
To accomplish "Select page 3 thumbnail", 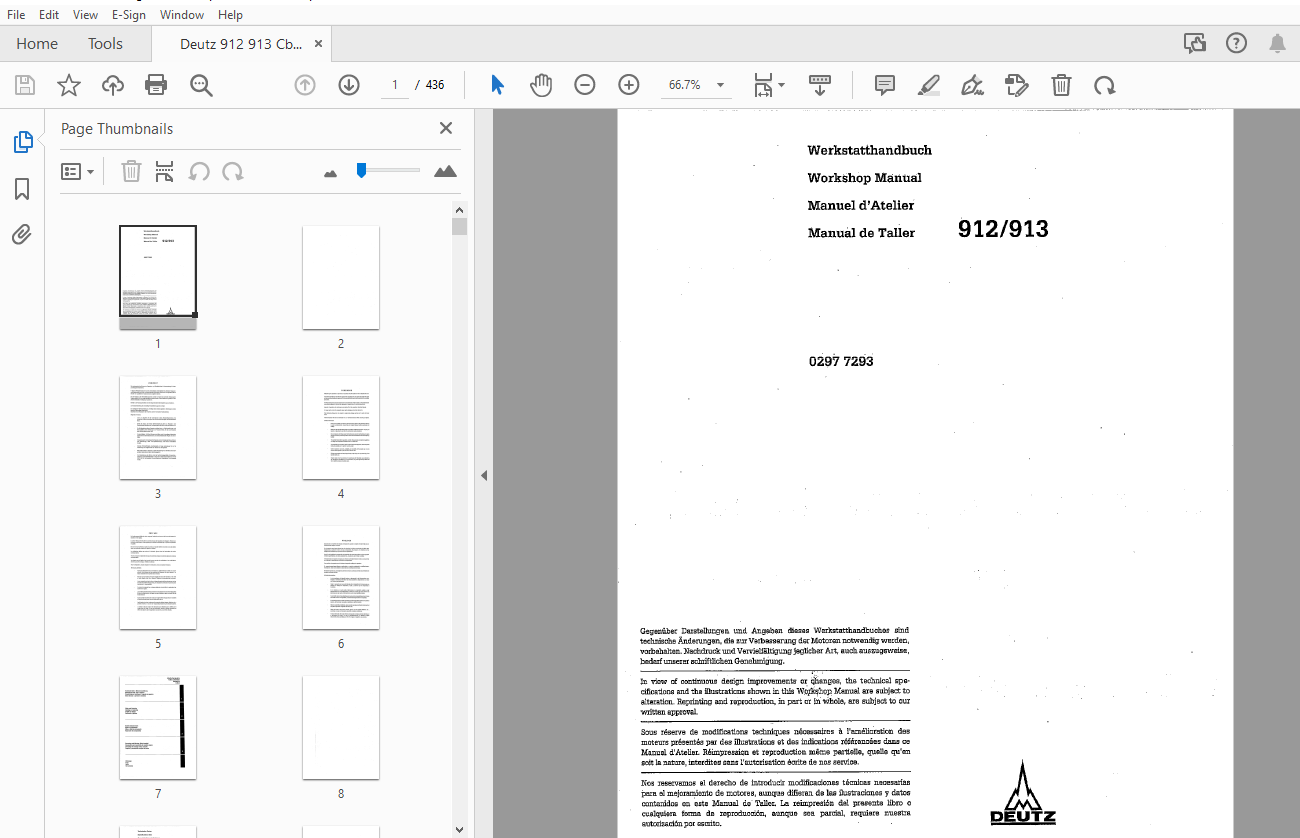I will tap(158, 427).
